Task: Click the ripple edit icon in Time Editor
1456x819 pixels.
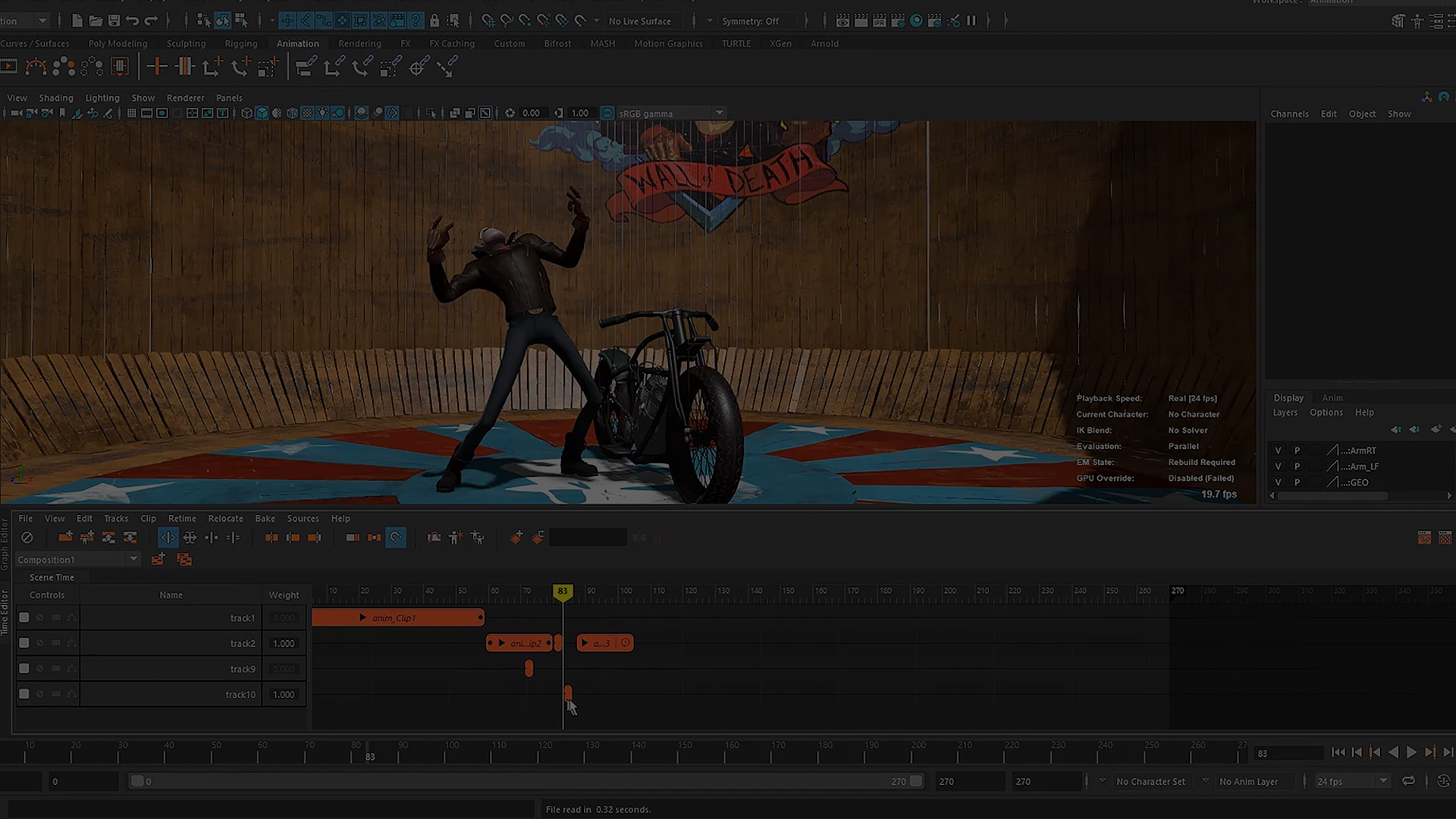Action: pos(353,538)
